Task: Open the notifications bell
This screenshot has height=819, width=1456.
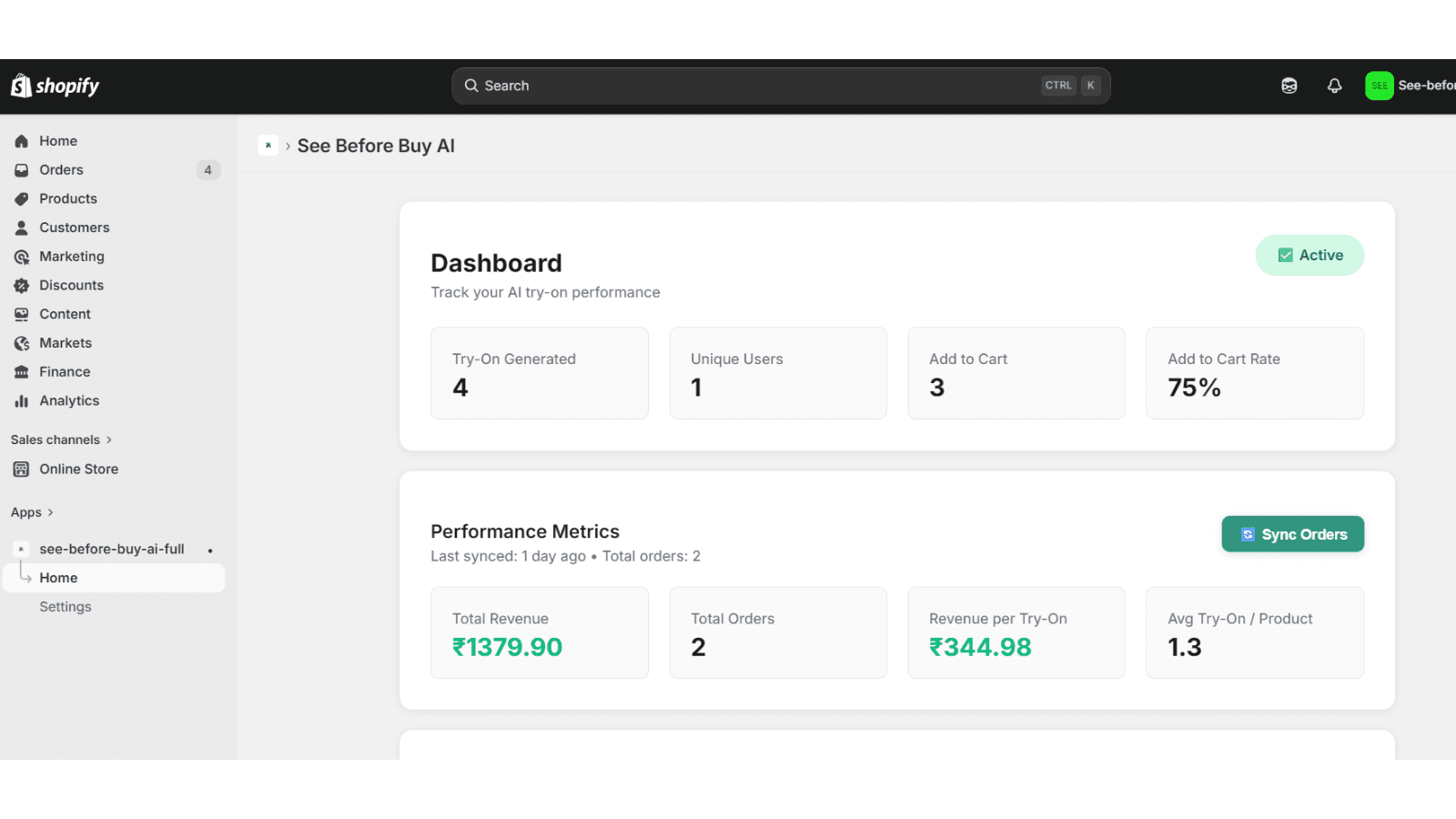Action: coord(1334,86)
